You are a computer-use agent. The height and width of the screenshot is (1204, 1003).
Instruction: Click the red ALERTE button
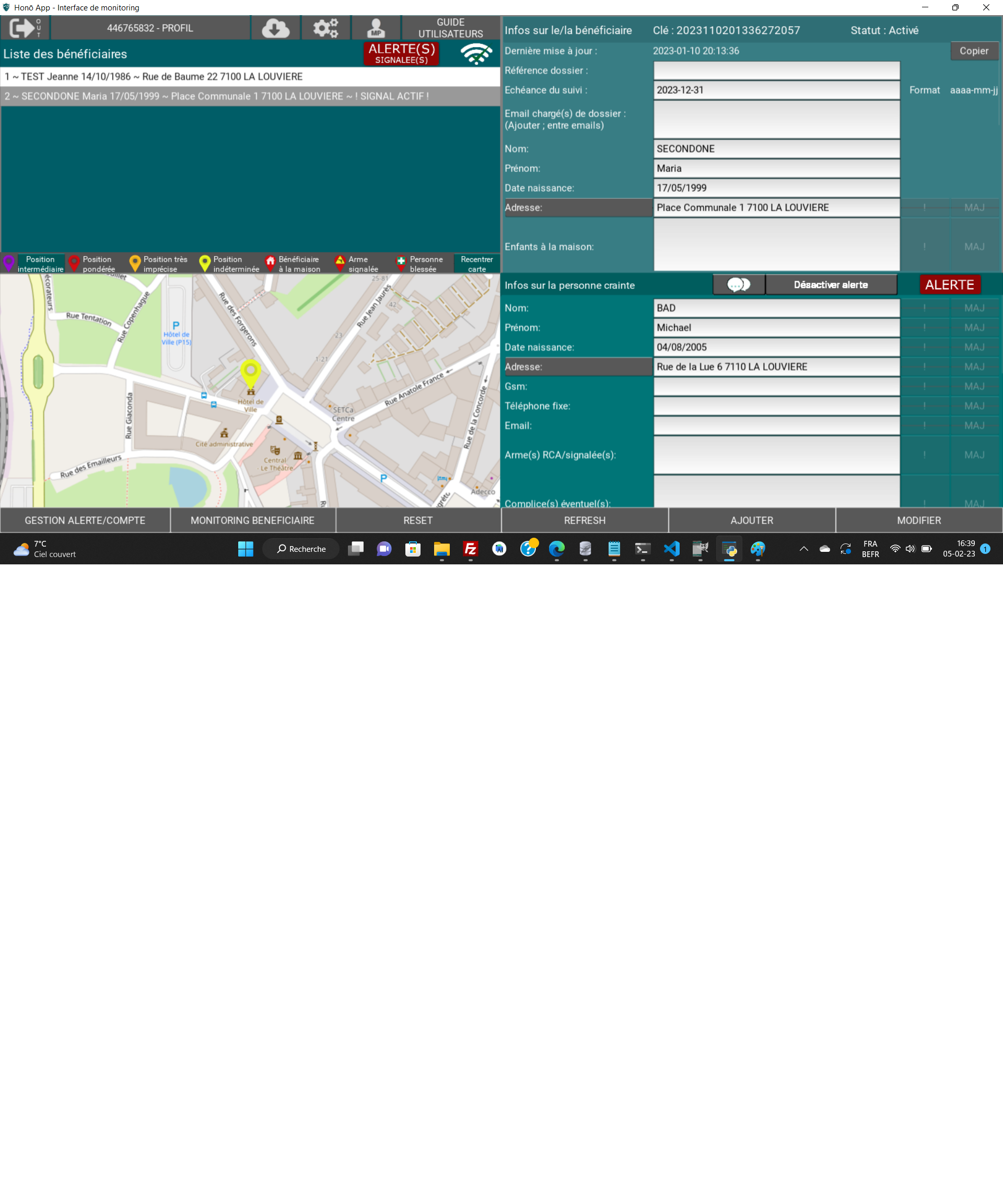tap(949, 284)
